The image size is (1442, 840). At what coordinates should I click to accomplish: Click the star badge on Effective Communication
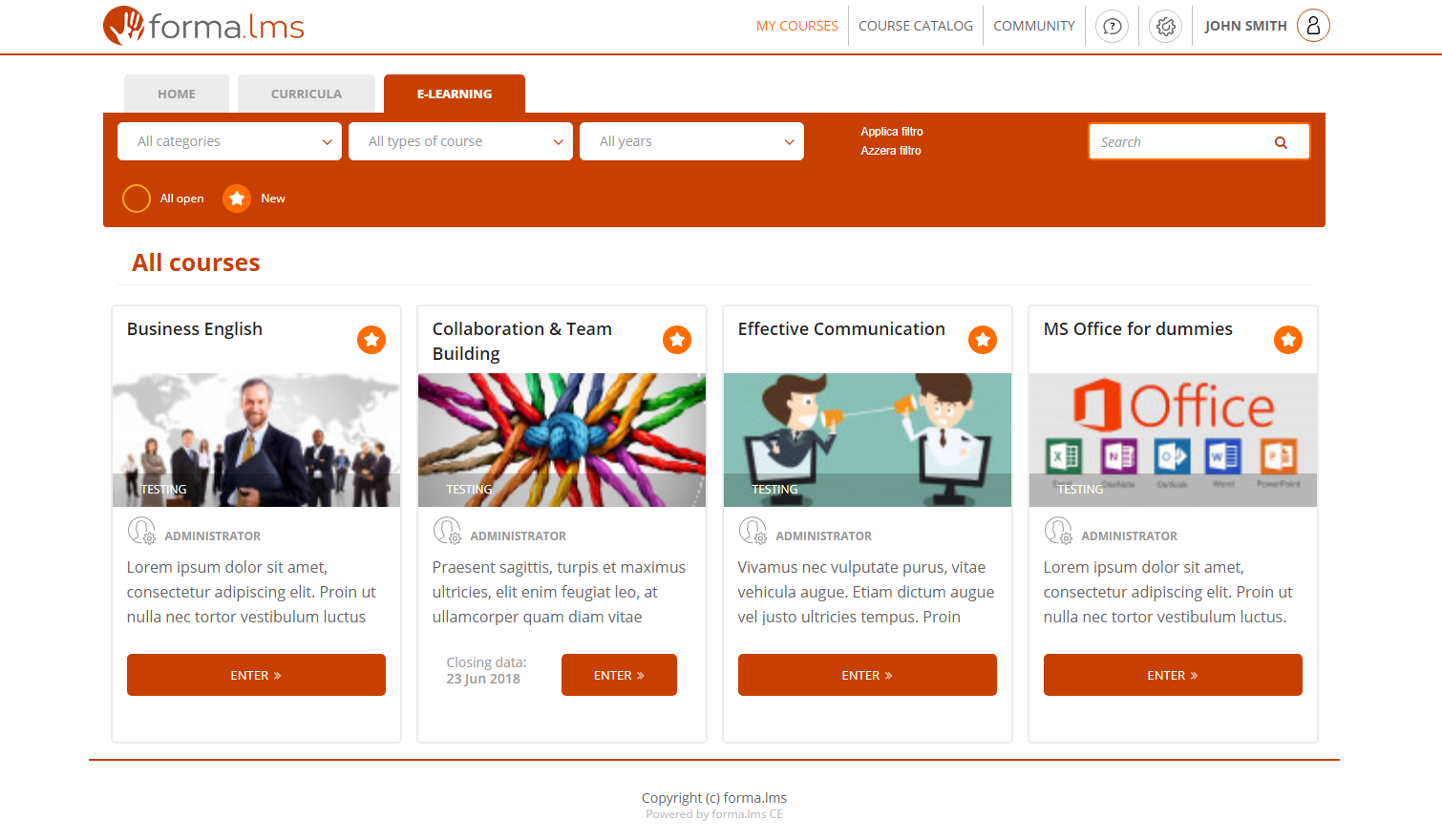coord(983,340)
